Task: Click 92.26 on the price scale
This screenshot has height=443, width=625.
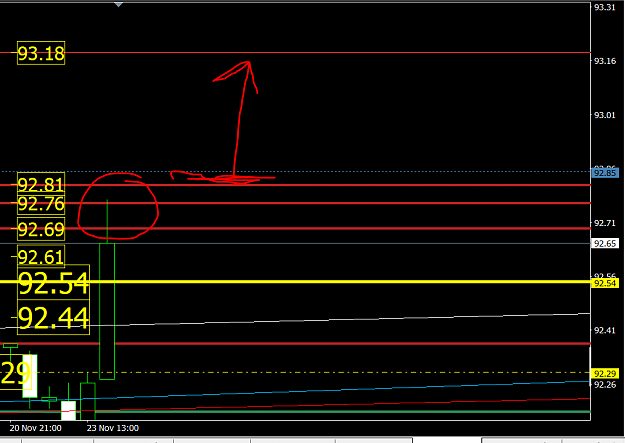Action: (605, 385)
